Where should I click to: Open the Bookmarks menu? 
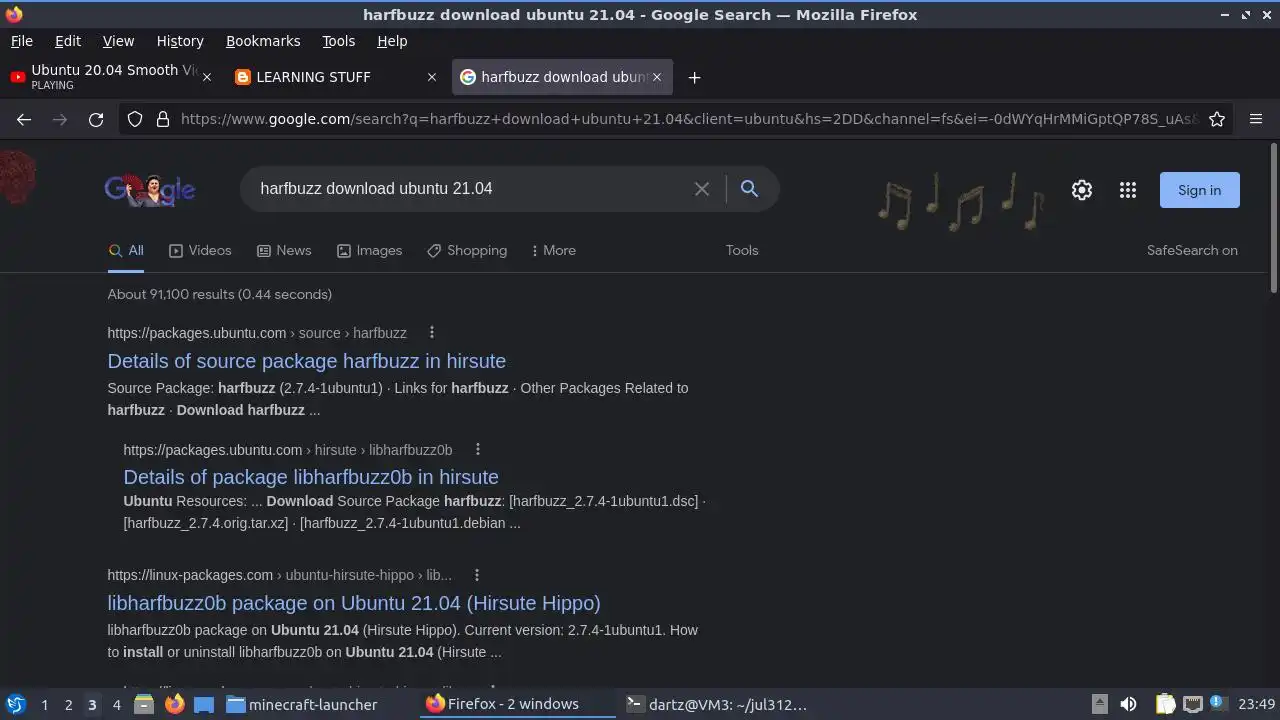pos(263,41)
